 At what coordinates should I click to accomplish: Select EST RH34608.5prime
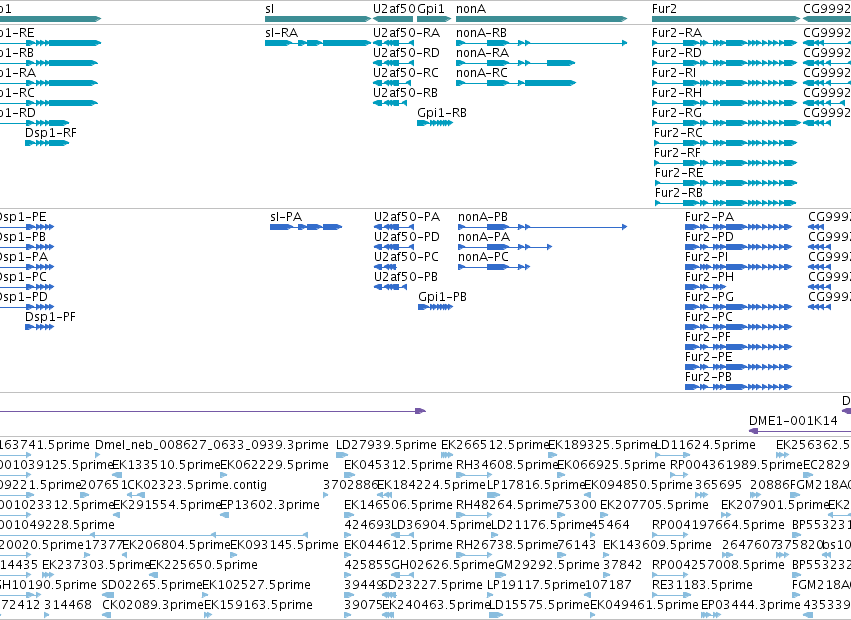point(506,465)
